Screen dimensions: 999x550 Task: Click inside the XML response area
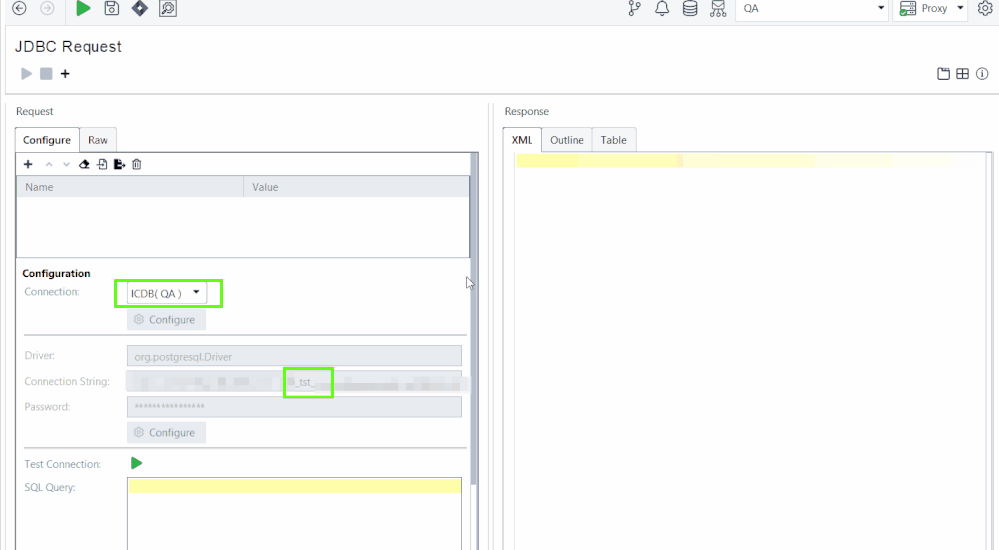tap(750, 351)
